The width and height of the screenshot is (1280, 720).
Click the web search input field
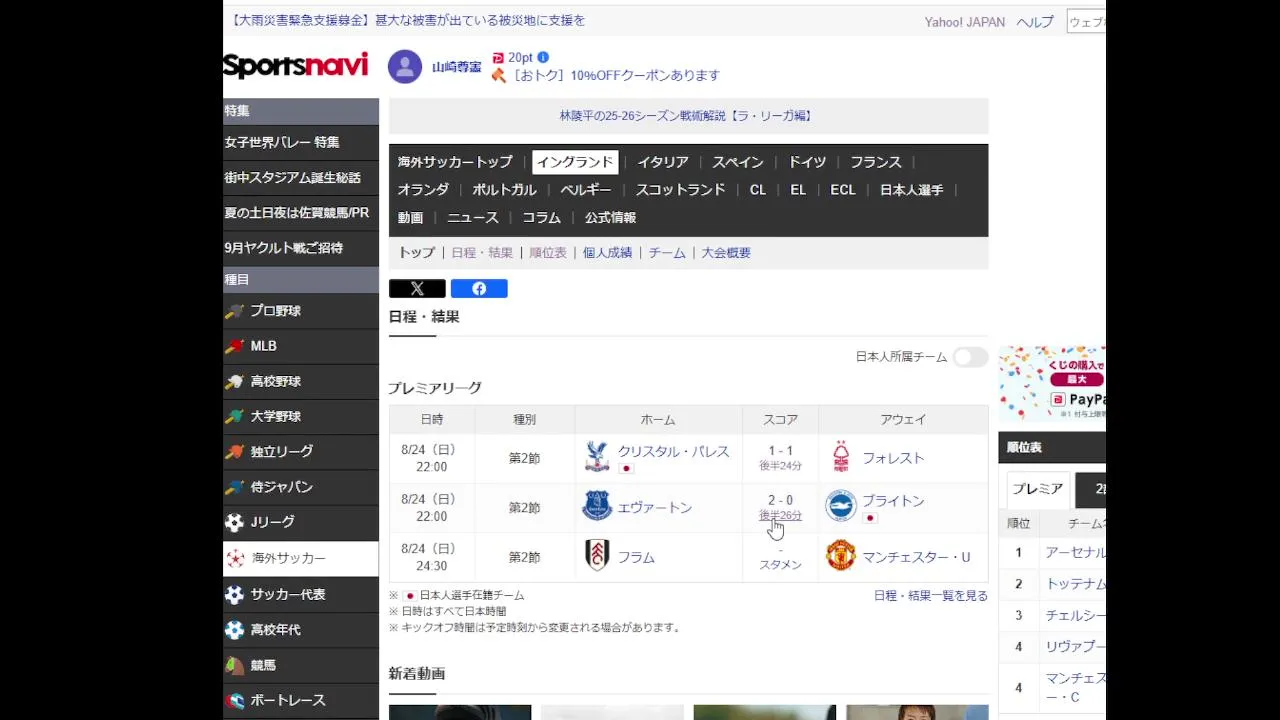1086,22
